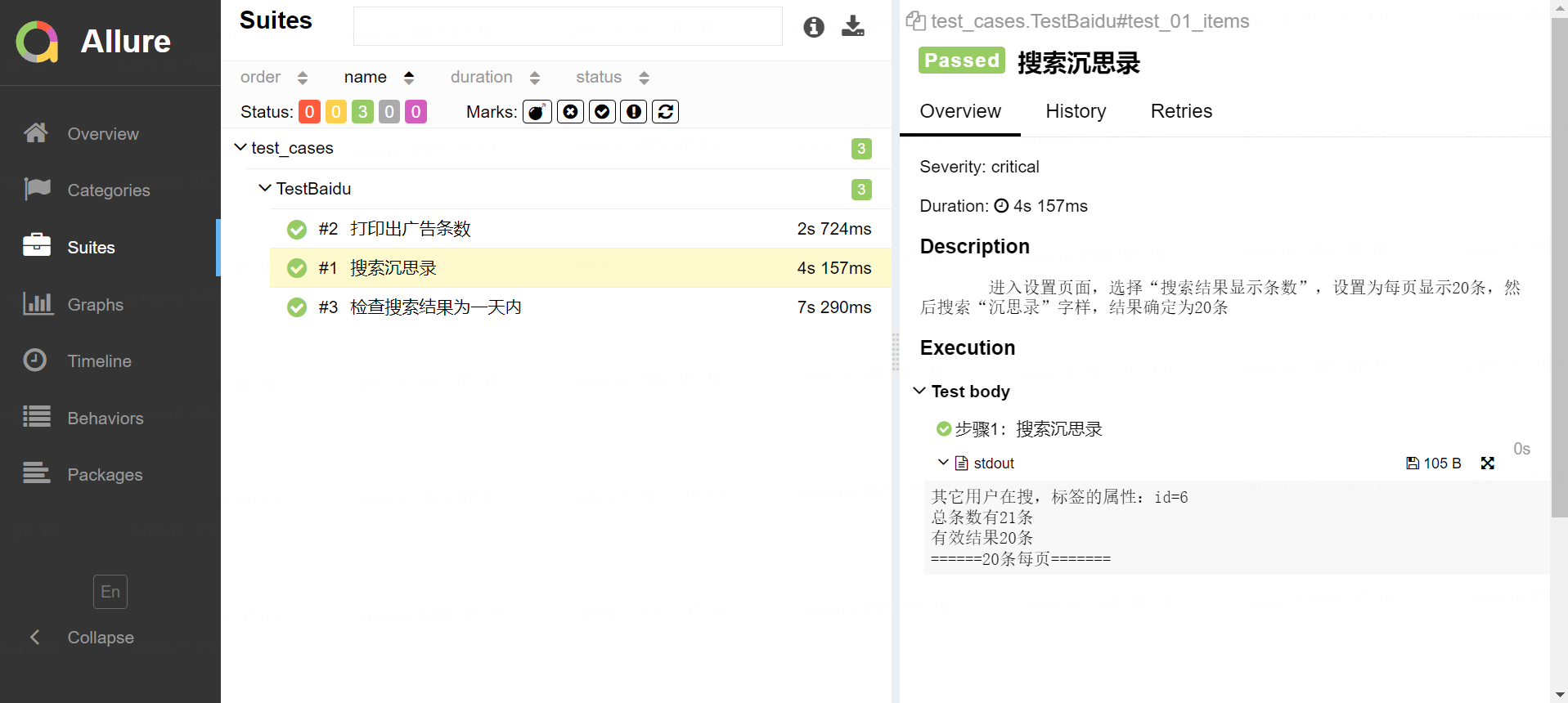1568x703 pixels.
Task: Toggle the flaky mark filter (bomb icon)
Action: [537, 112]
